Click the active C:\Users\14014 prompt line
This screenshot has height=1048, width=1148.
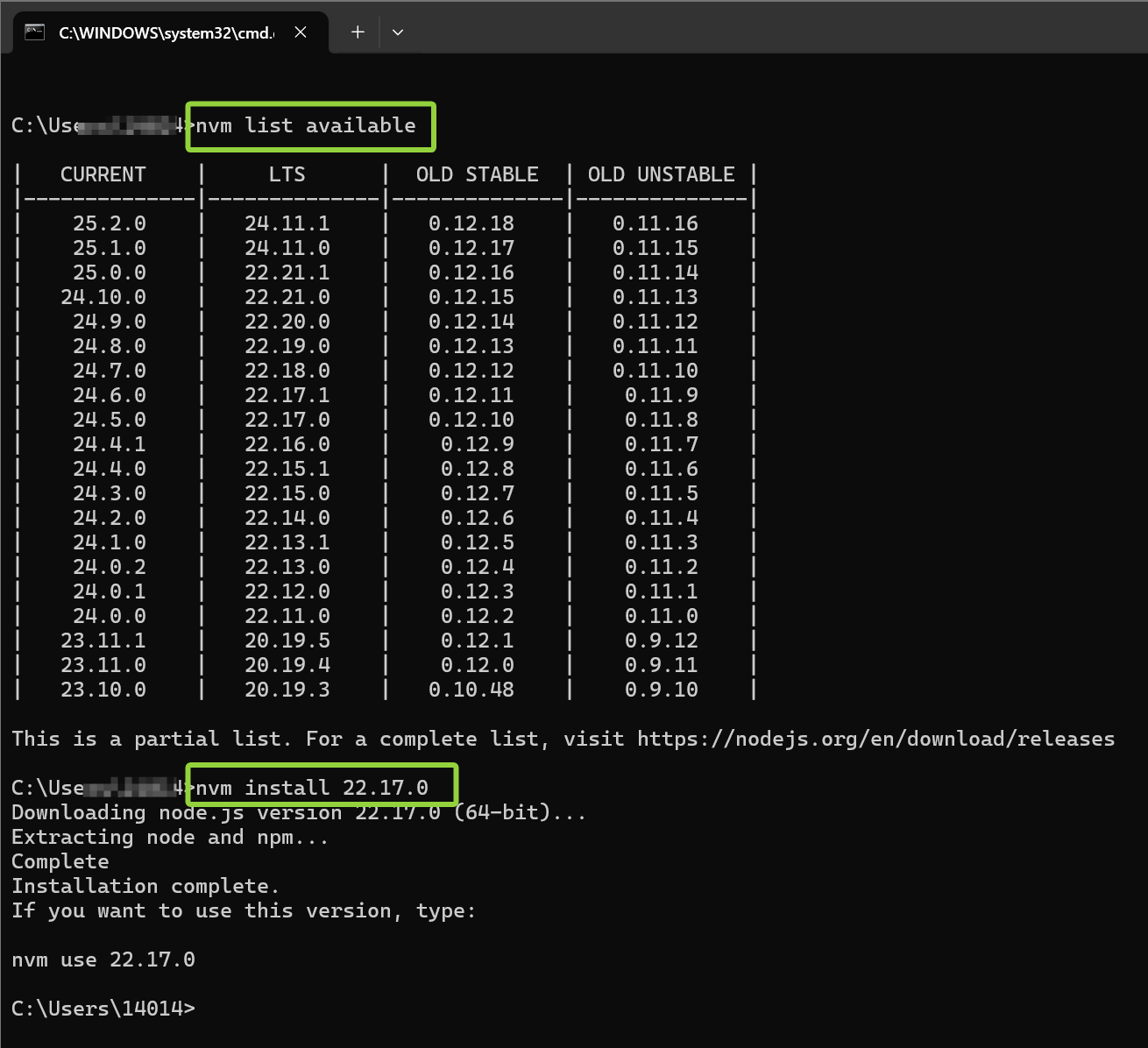pyautogui.click(x=102, y=1009)
